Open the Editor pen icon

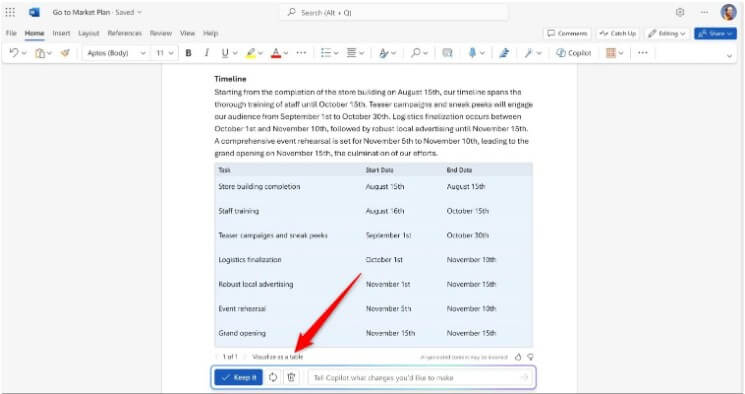point(504,53)
